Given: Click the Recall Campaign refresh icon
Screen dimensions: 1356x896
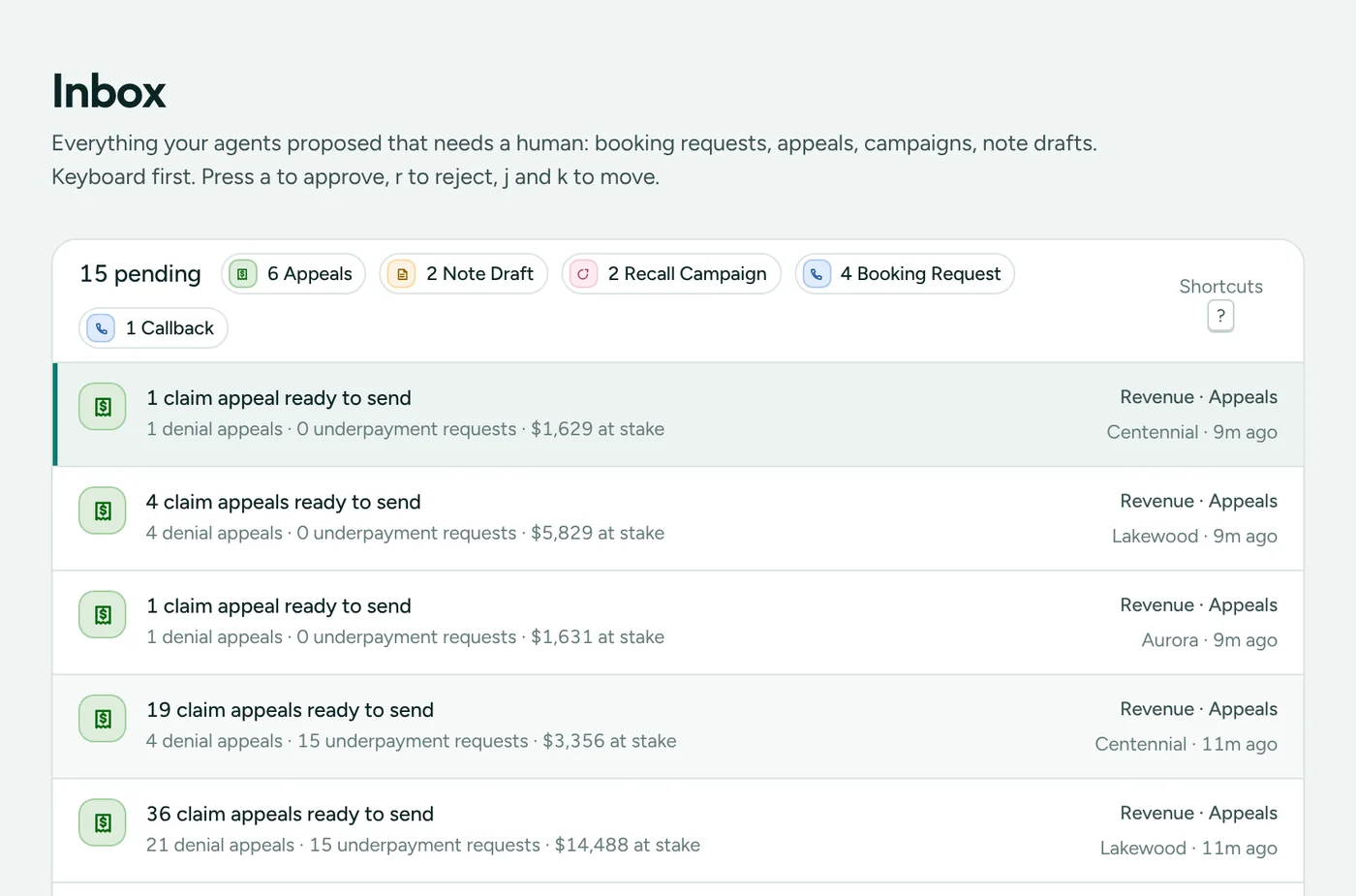Looking at the screenshot, I should click(583, 274).
